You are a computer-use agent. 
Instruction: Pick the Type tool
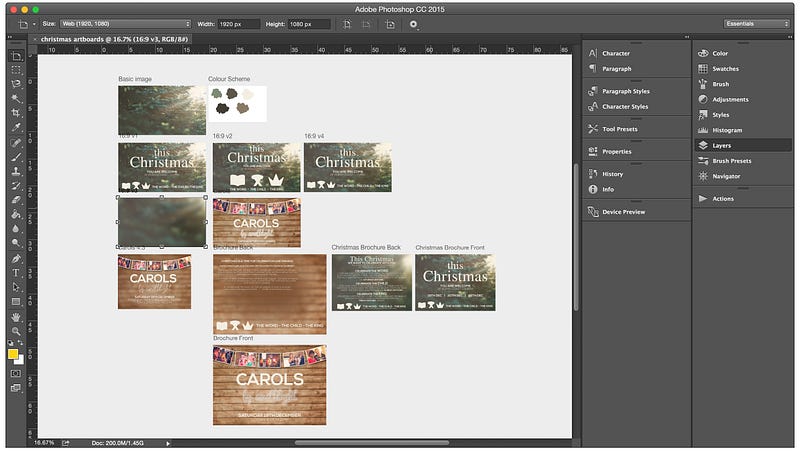(16, 272)
